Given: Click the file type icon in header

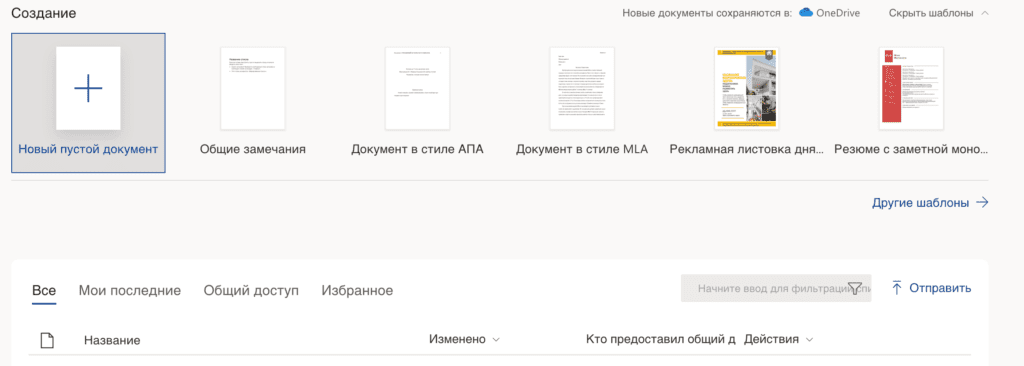Looking at the screenshot, I should tap(47, 340).
